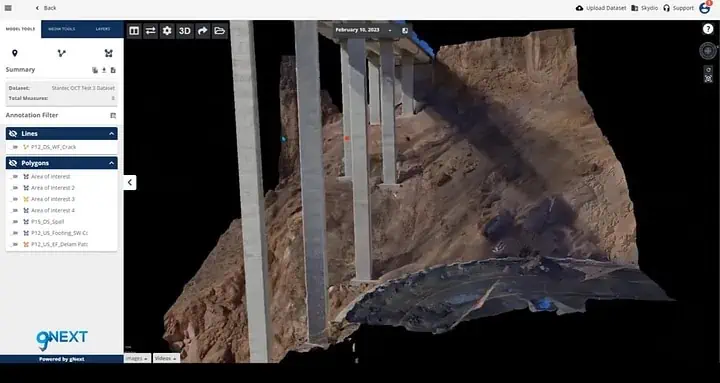
Task: Open the hamburger menu
Action: tap(8, 8)
